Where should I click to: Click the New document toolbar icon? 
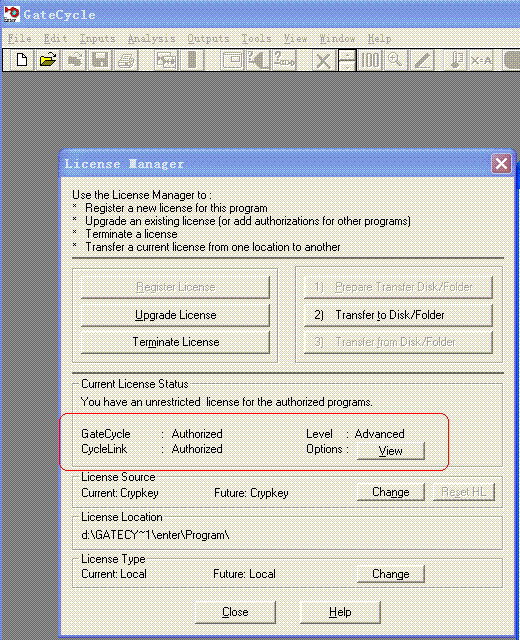click(22, 60)
